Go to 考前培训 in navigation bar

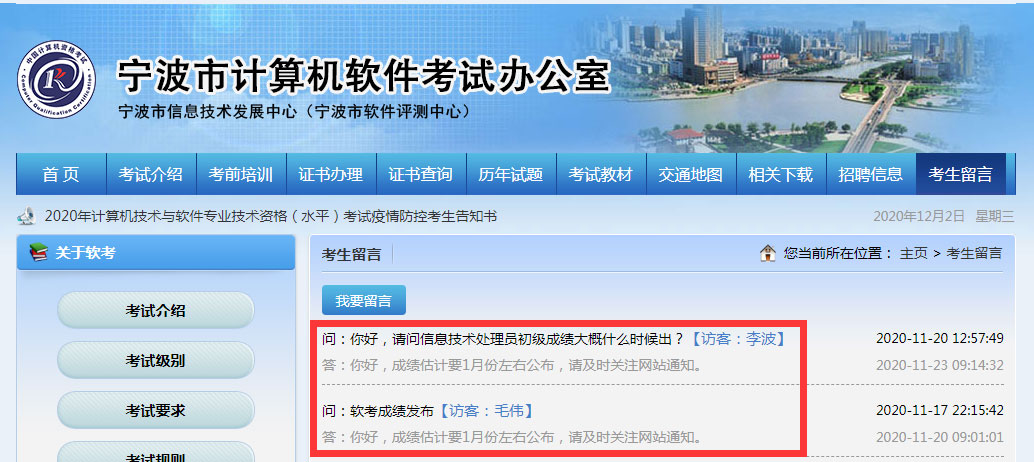(x=241, y=174)
